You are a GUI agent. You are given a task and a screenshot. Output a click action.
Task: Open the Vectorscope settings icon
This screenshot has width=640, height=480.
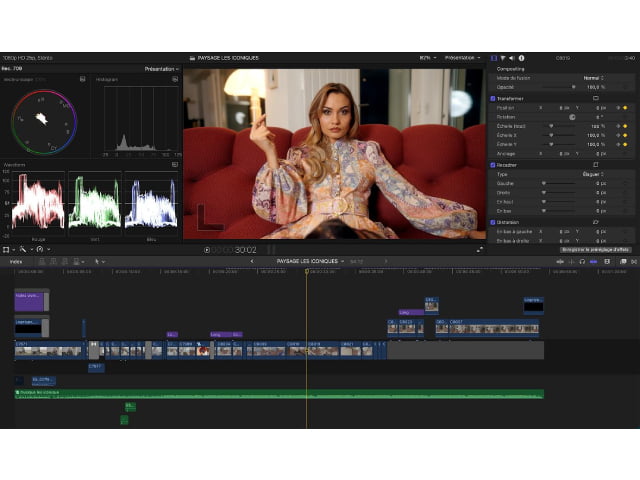coord(82,79)
